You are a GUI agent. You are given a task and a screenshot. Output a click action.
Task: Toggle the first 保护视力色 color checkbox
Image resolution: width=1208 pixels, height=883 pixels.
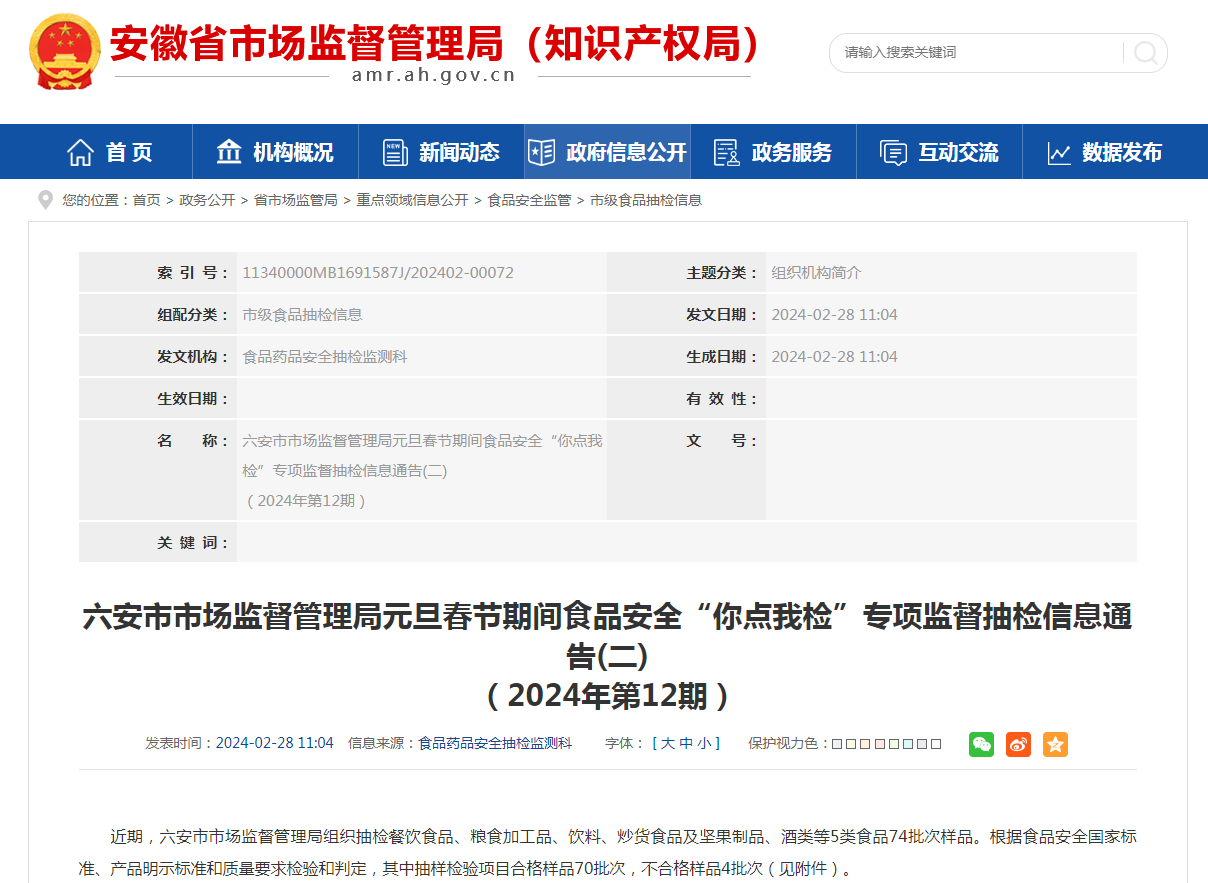click(838, 744)
